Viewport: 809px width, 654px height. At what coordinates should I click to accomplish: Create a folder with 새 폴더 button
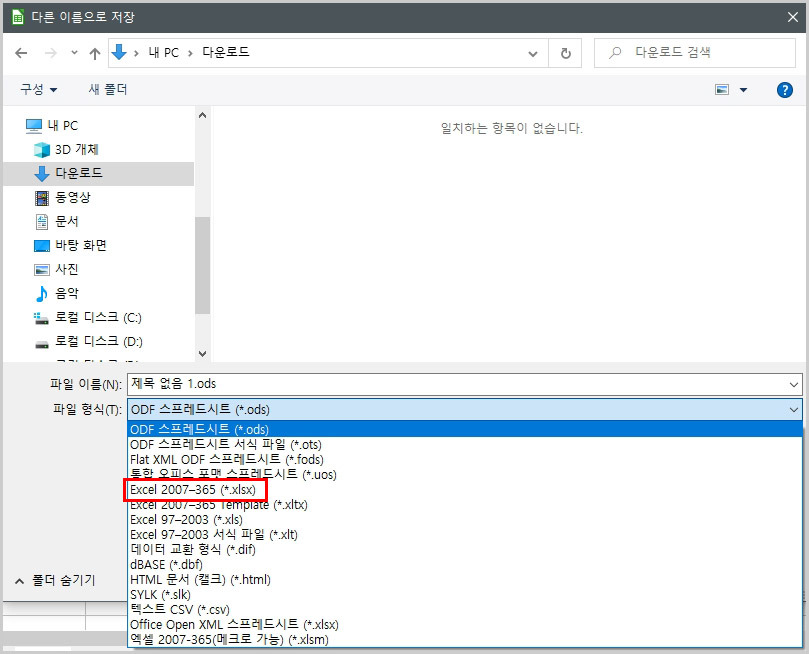[x=106, y=89]
